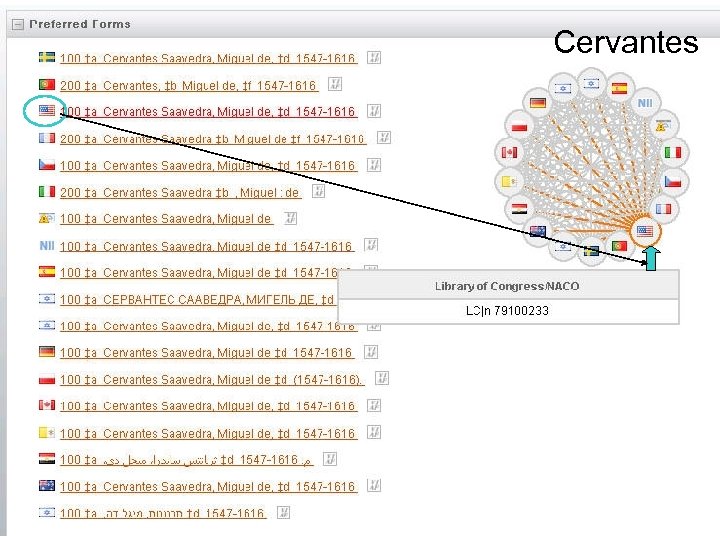The height and width of the screenshot is (540, 720).
Task: Click the Swedish flag in the Preferred Forms list
Action: tap(47, 57)
